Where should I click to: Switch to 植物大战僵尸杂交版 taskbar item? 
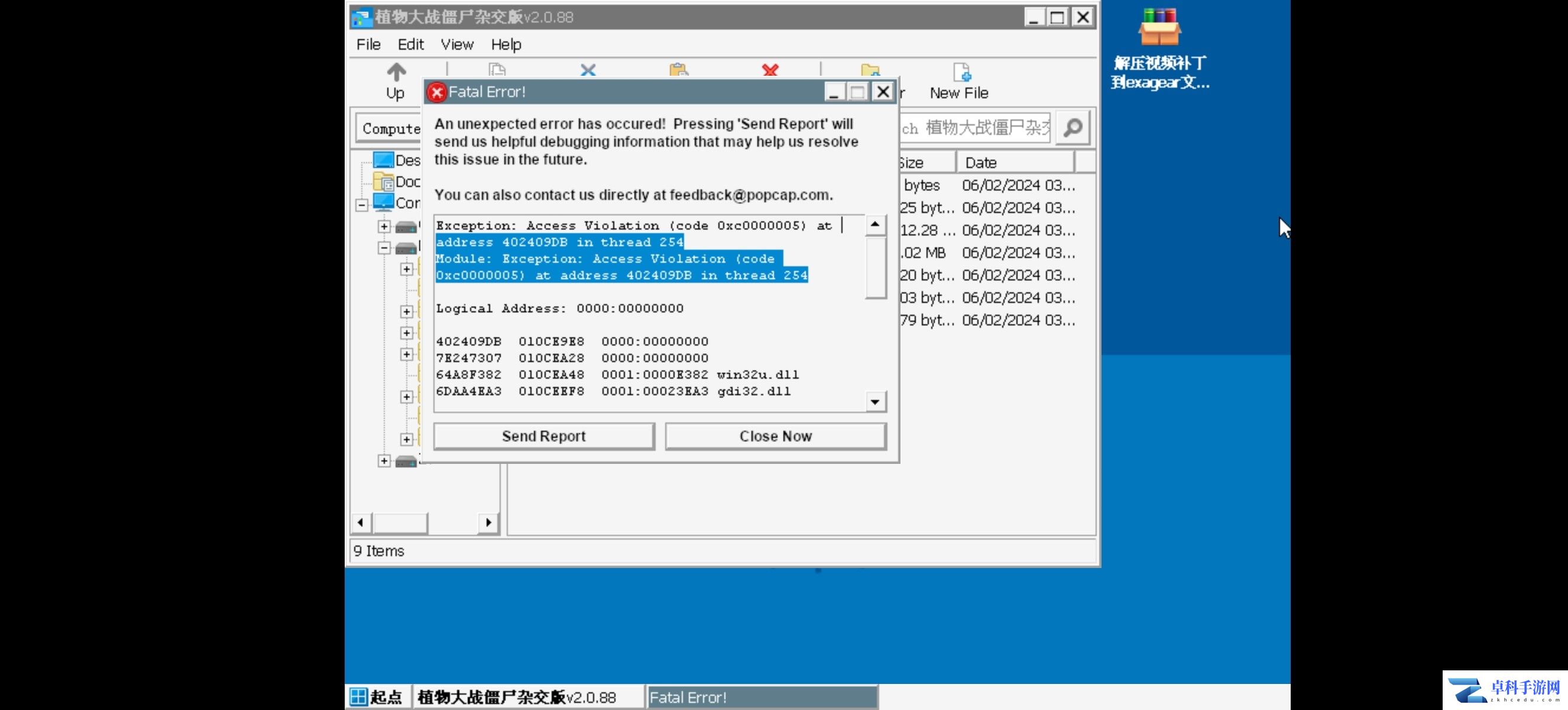(x=527, y=696)
